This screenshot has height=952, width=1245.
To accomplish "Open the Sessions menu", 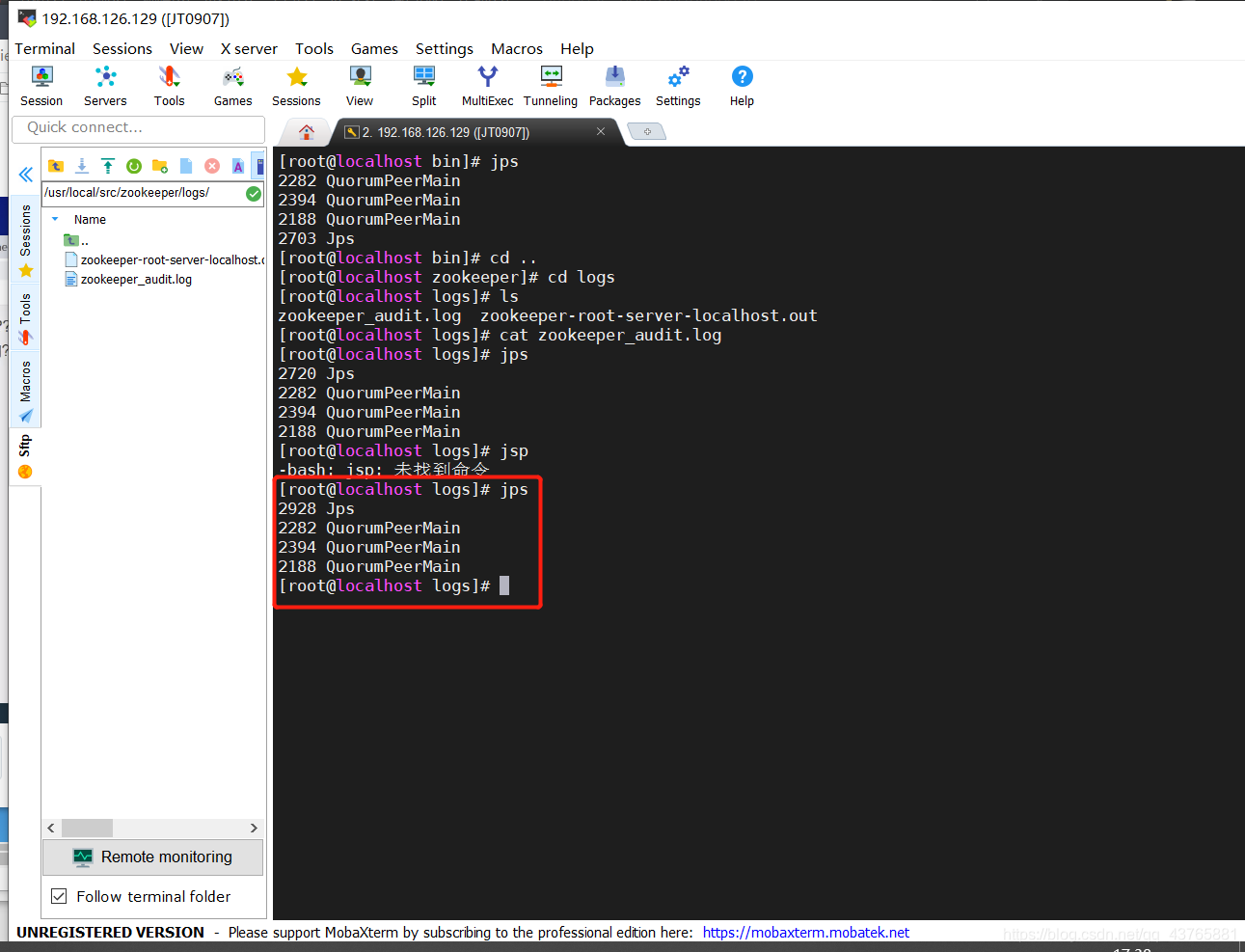I will (x=122, y=48).
